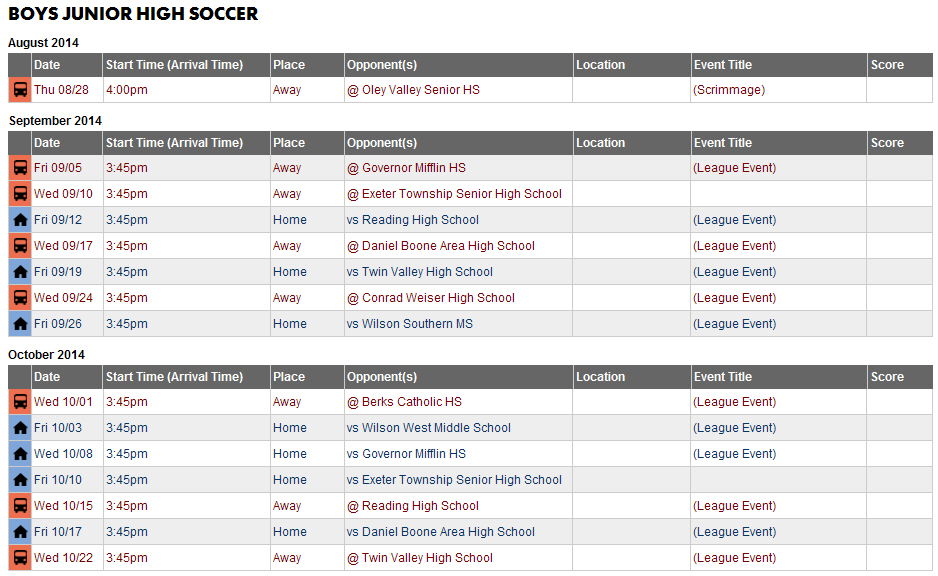Select the Wed 10/15 date entry
This screenshot has width=938, height=576.
pos(63,506)
